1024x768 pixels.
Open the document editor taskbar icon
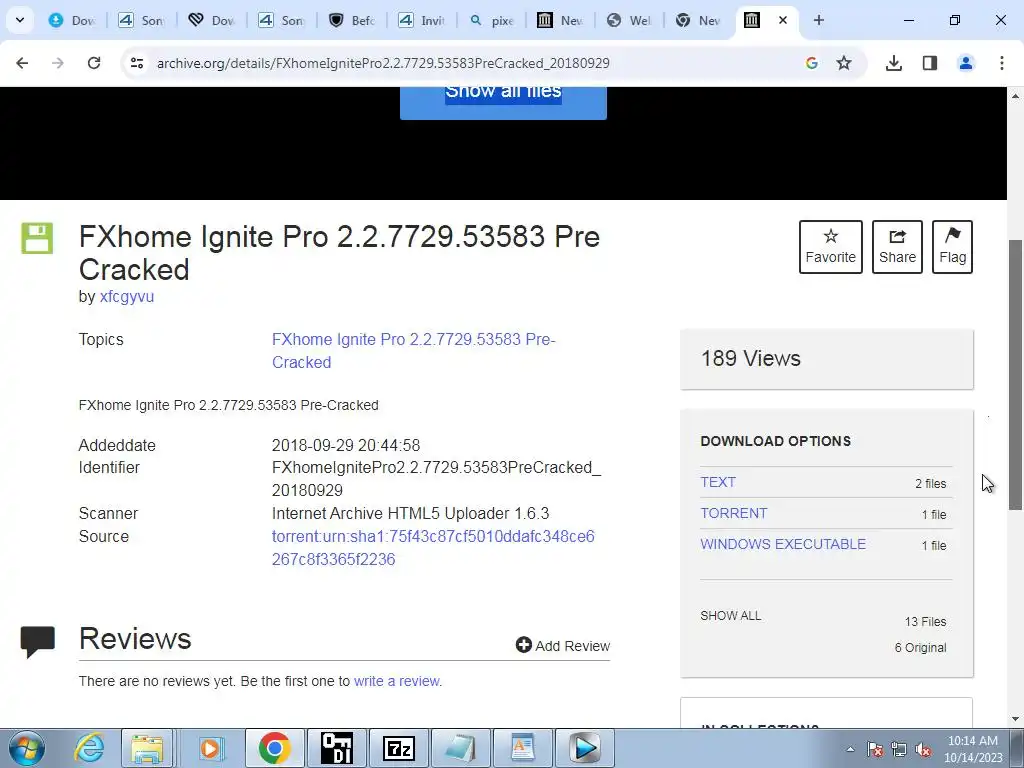[523, 748]
